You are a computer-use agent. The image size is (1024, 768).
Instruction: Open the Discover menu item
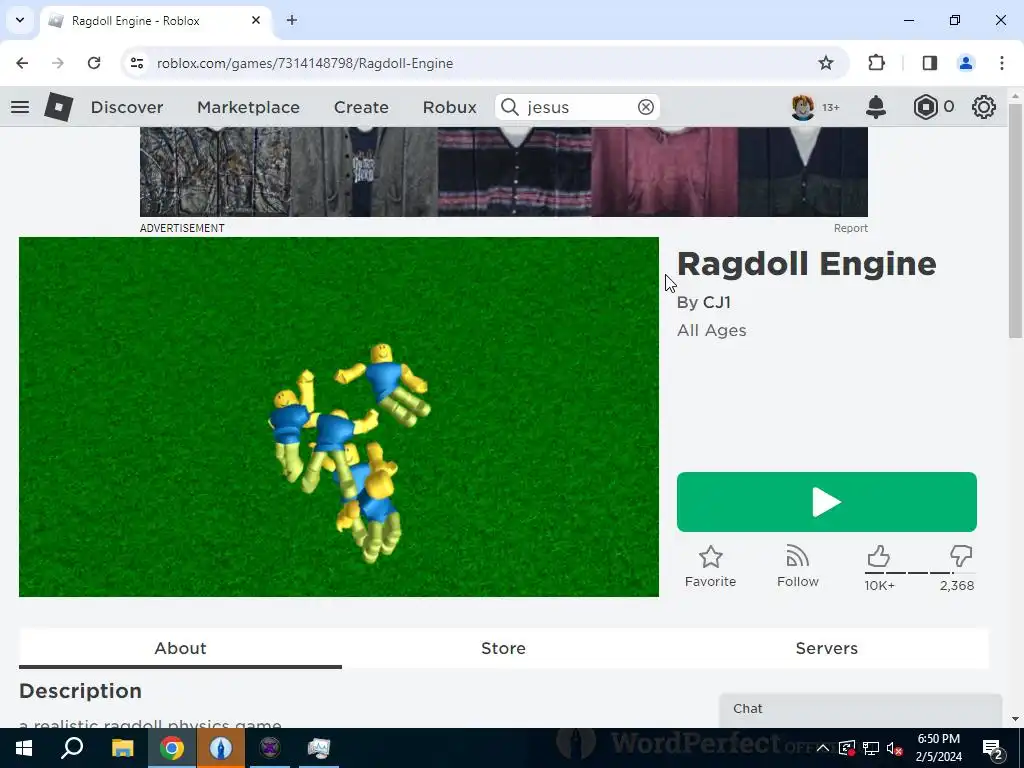[x=127, y=107]
